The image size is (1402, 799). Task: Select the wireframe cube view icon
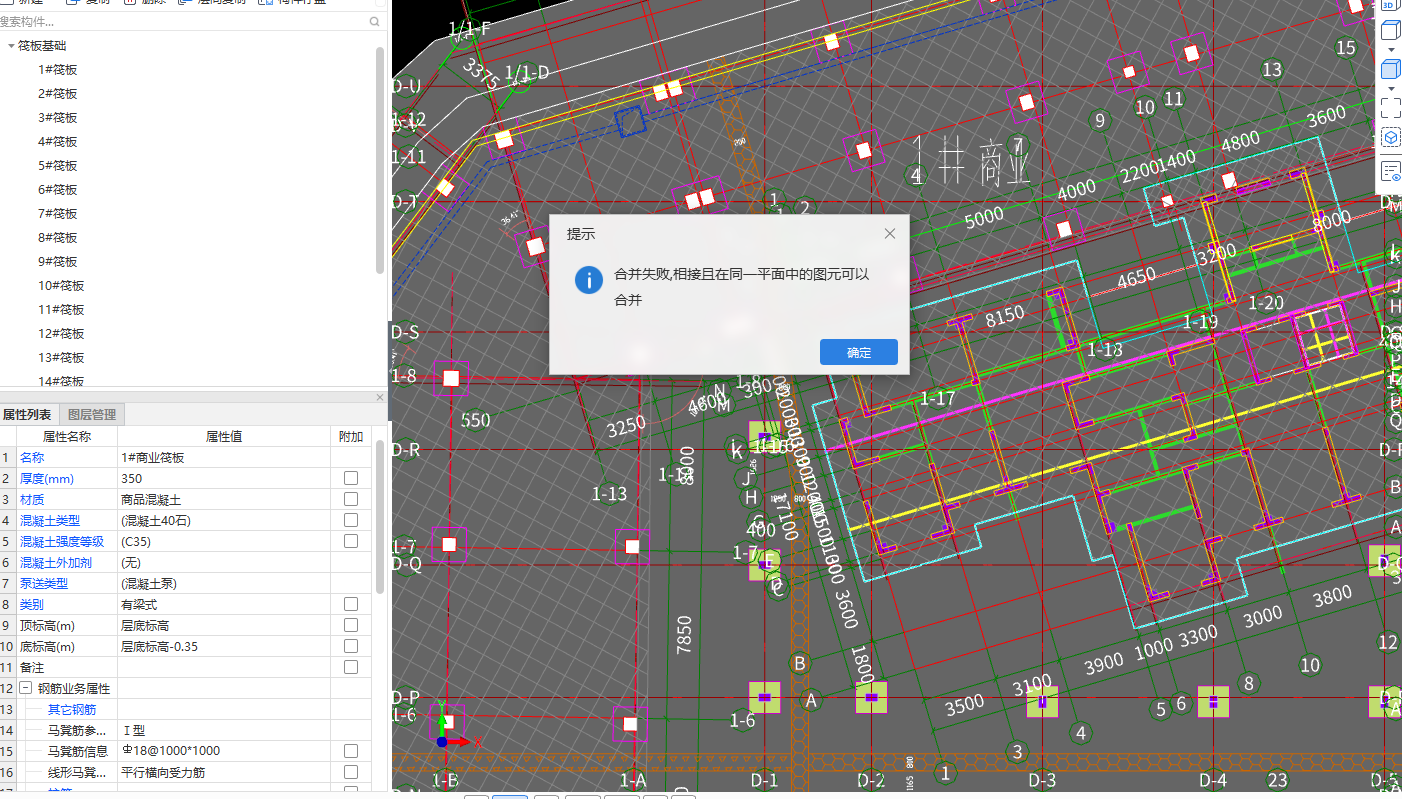1390,31
